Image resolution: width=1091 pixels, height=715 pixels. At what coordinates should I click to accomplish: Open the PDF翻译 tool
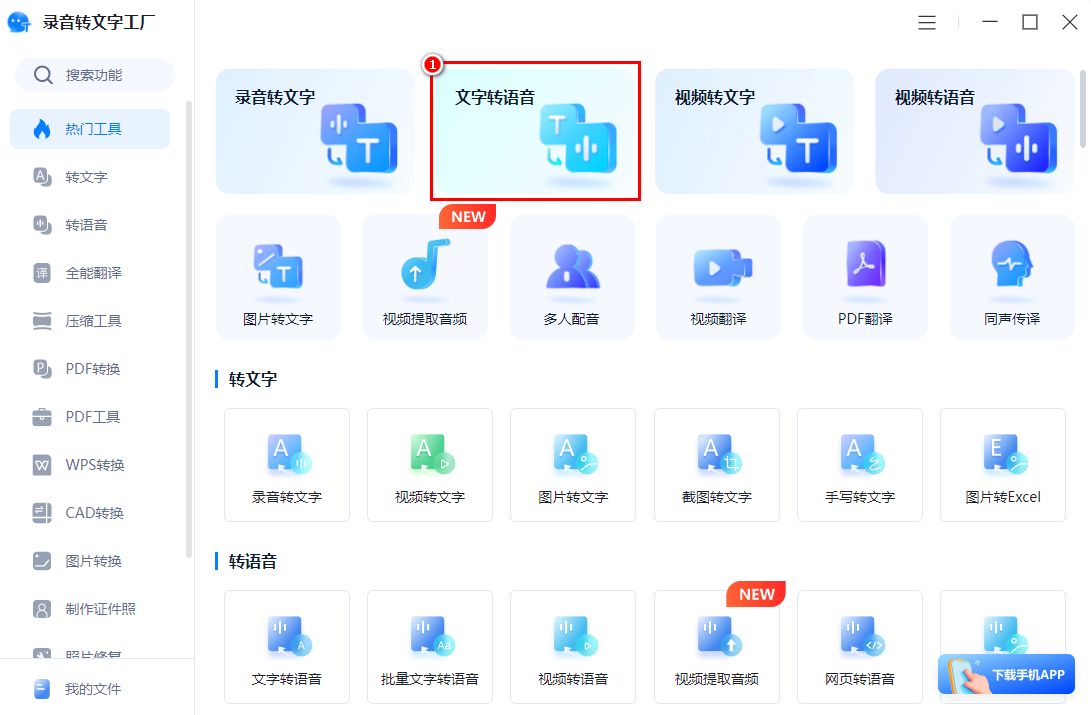point(866,278)
